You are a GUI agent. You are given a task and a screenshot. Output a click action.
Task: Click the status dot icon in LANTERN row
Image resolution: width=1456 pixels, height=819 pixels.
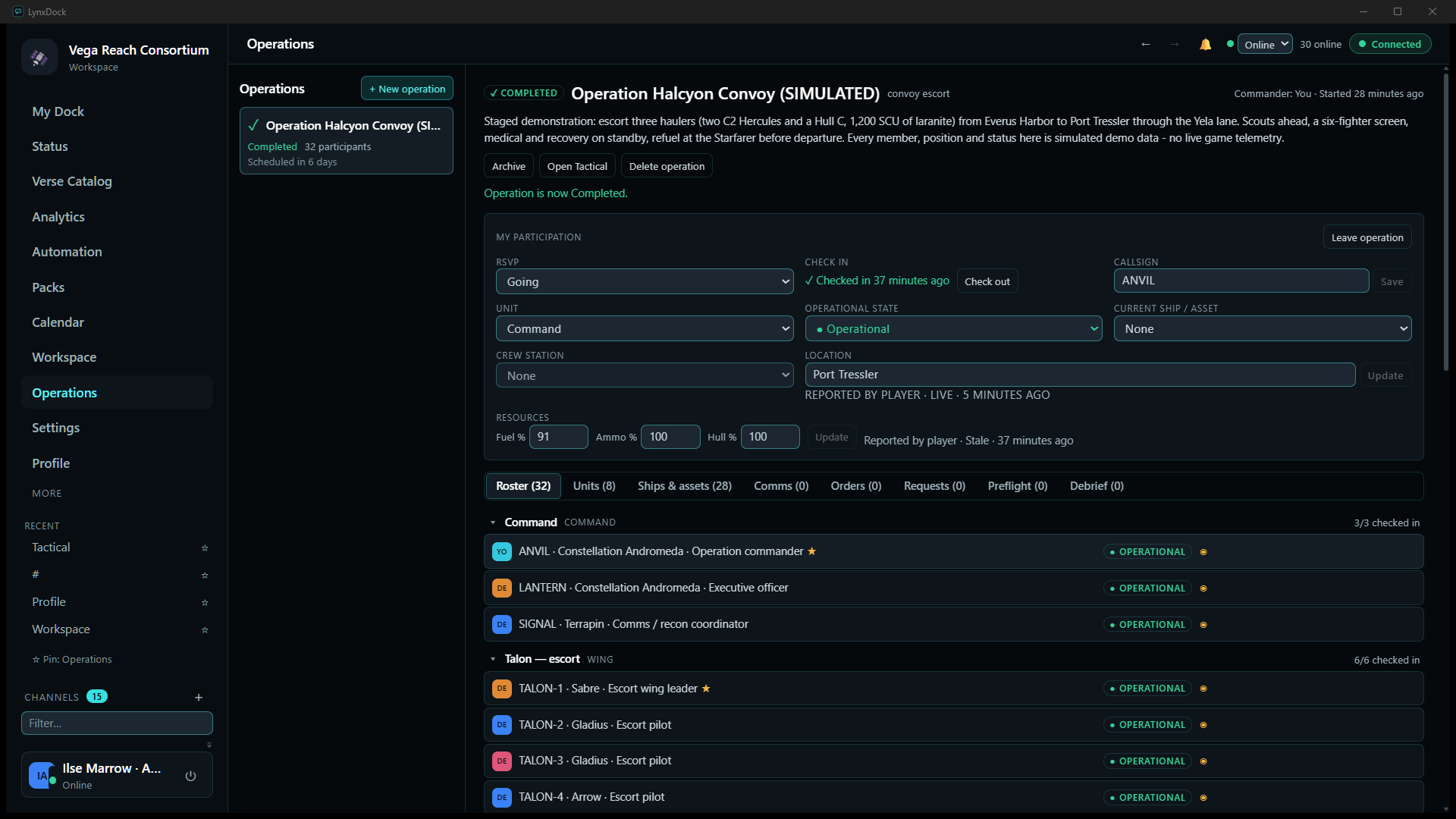click(1203, 588)
